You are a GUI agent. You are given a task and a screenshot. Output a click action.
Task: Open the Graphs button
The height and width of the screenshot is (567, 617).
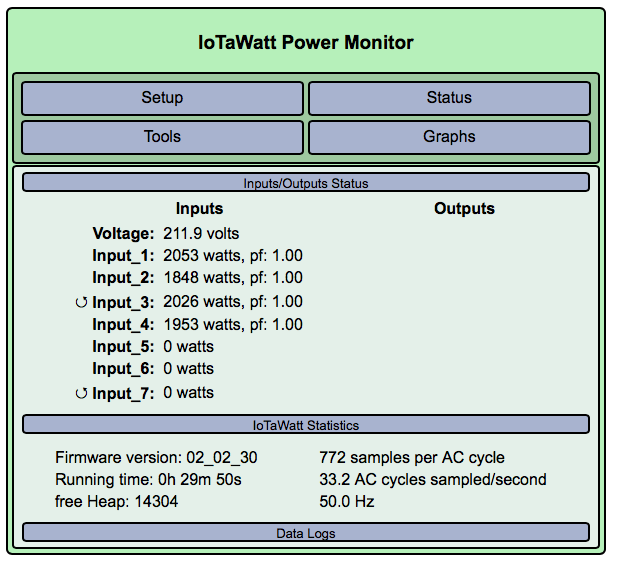coord(449,137)
